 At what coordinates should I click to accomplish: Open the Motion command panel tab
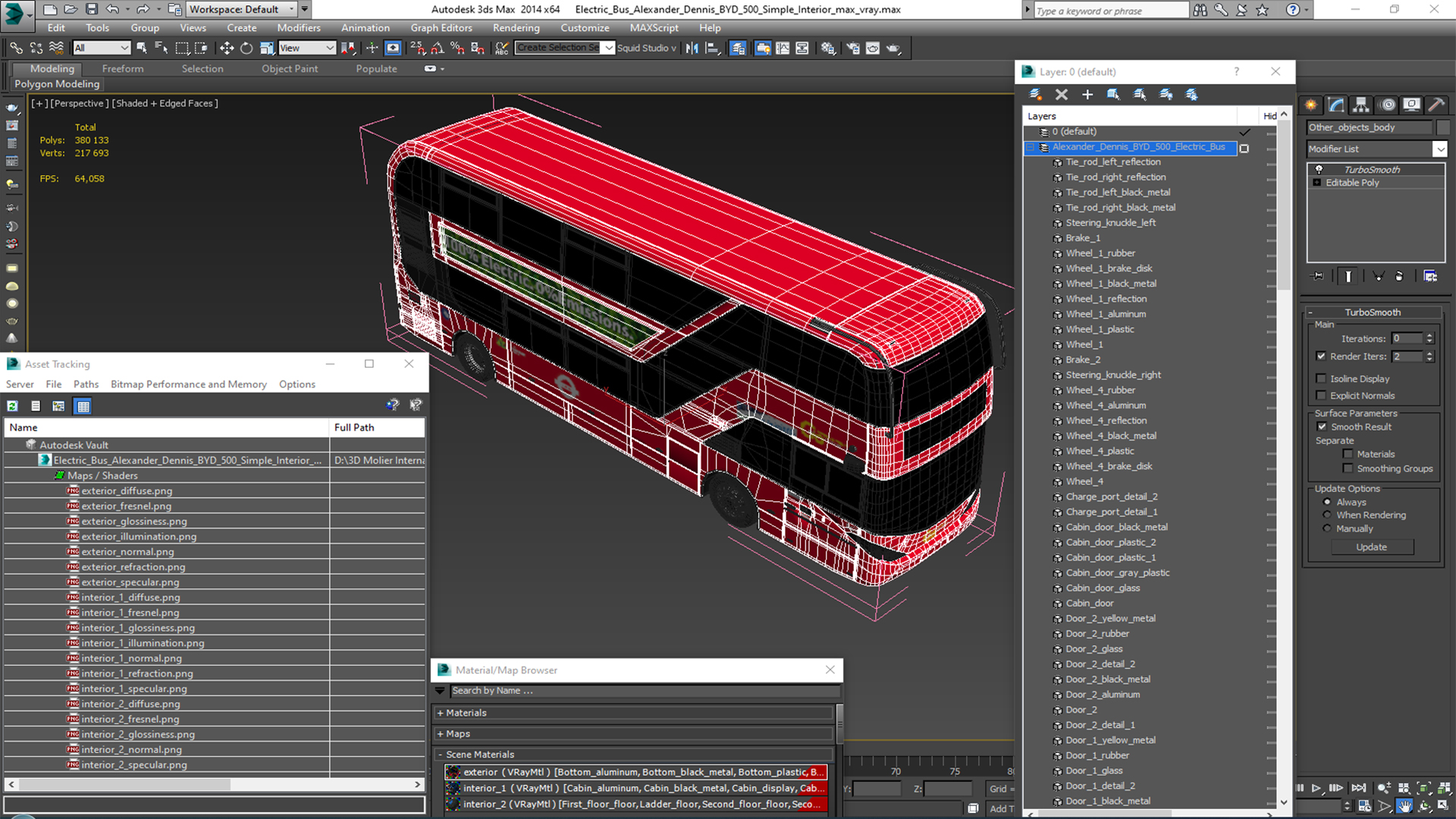point(1387,105)
